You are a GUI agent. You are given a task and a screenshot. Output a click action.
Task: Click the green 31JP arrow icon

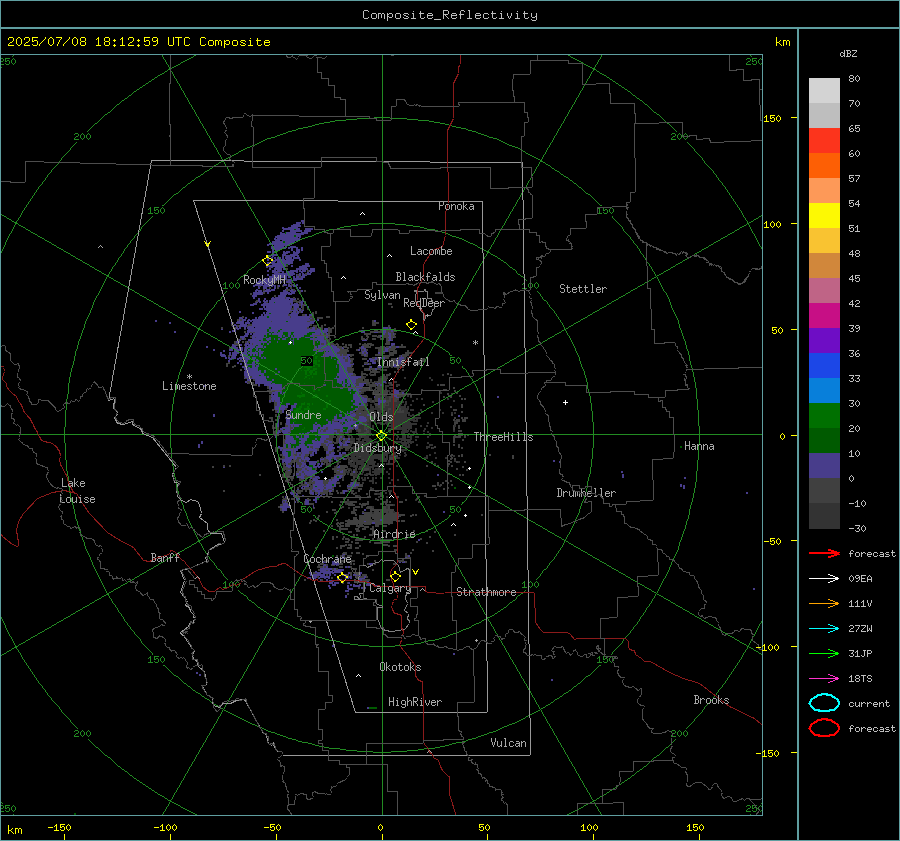coord(824,653)
